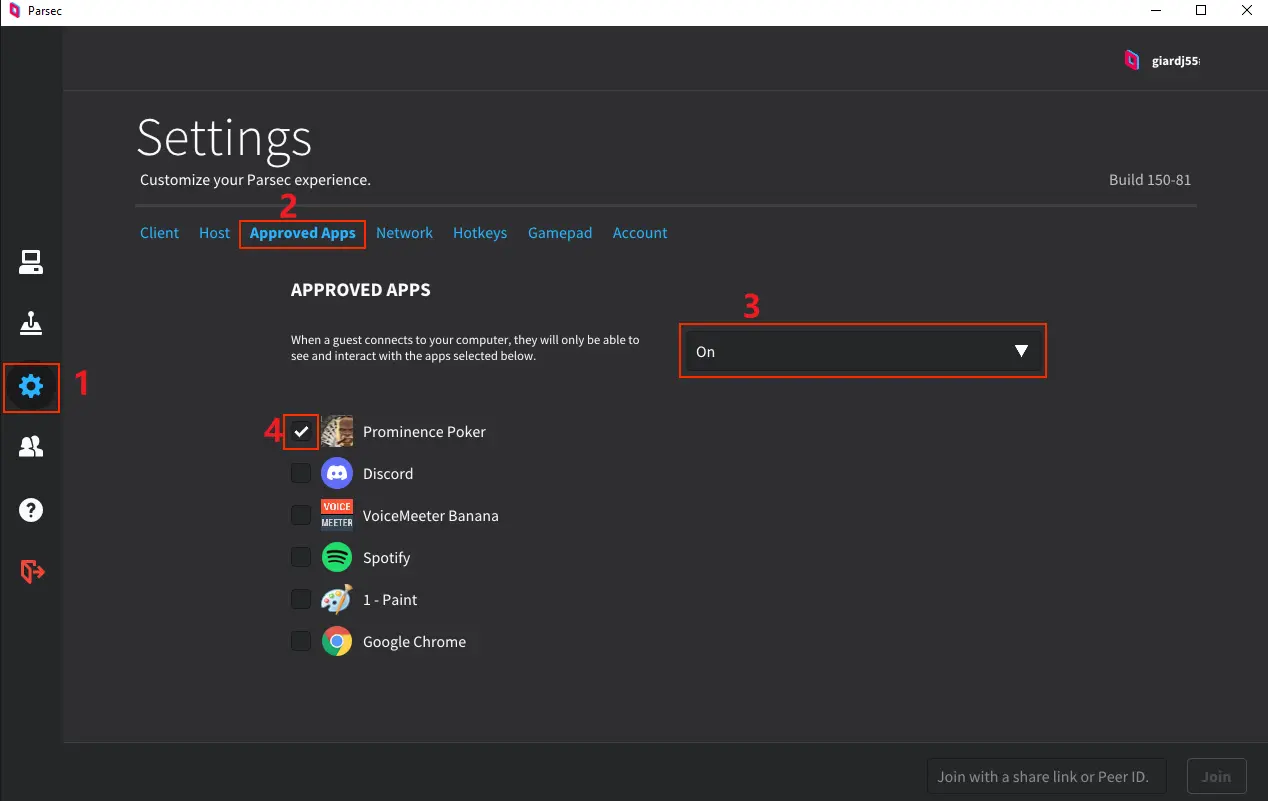
Task: Switch to the Host tab
Action: coord(214,233)
